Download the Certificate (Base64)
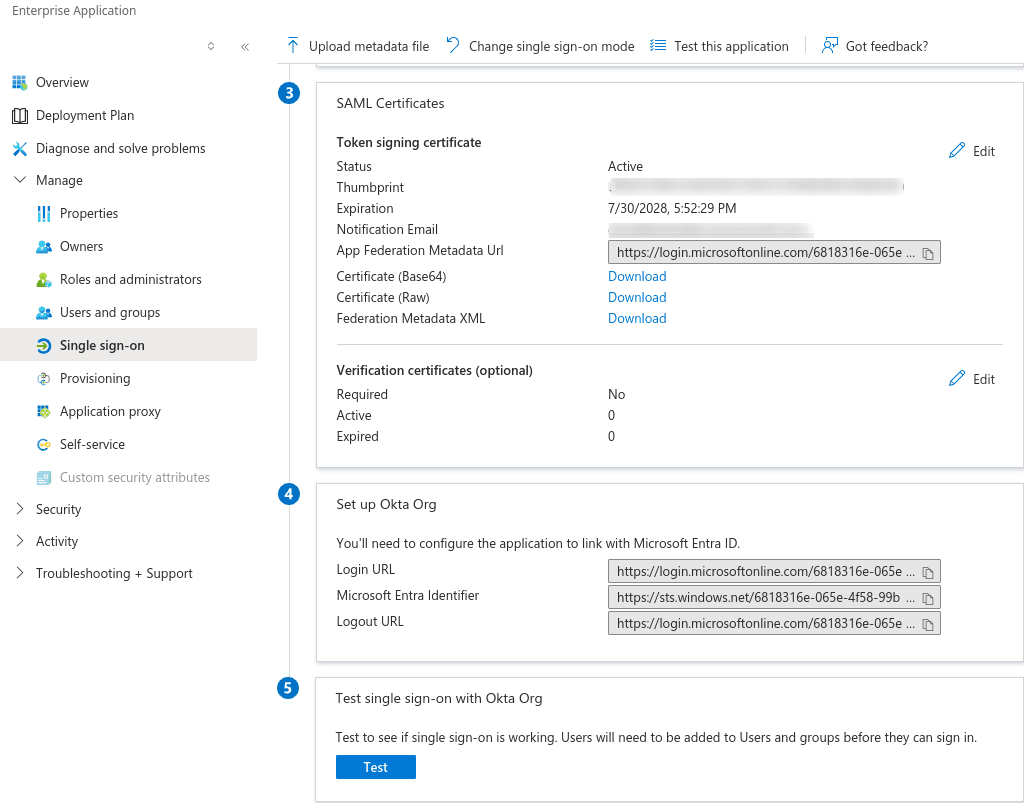This screenshot has width=1024, height=803. pyautogui.click(x=637, y=276)
